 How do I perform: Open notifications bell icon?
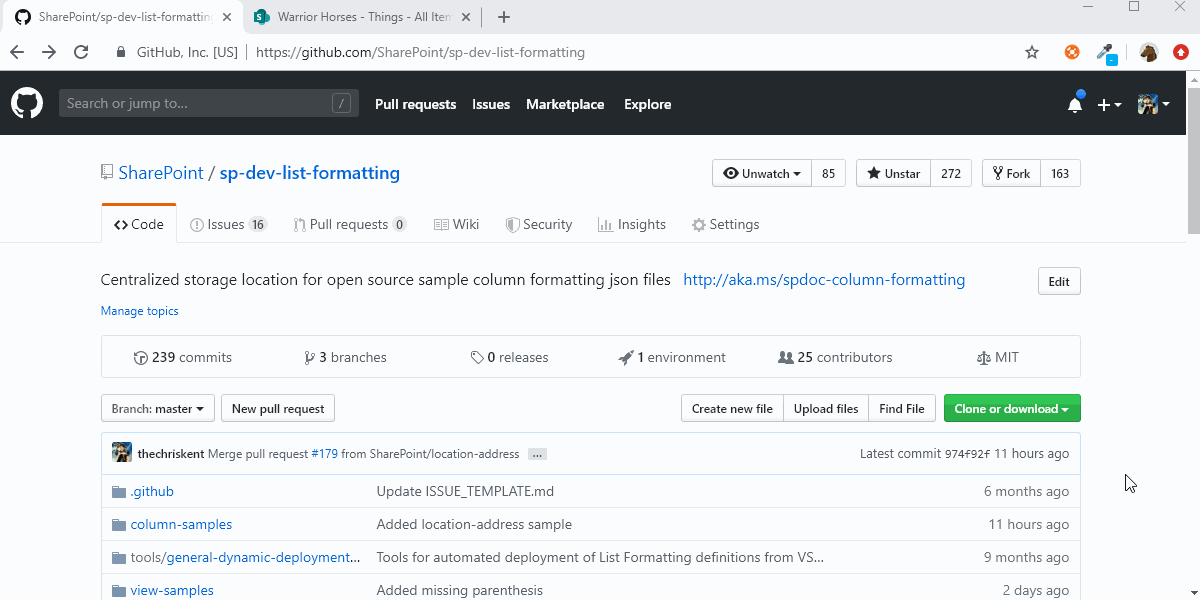[1075, 103]
